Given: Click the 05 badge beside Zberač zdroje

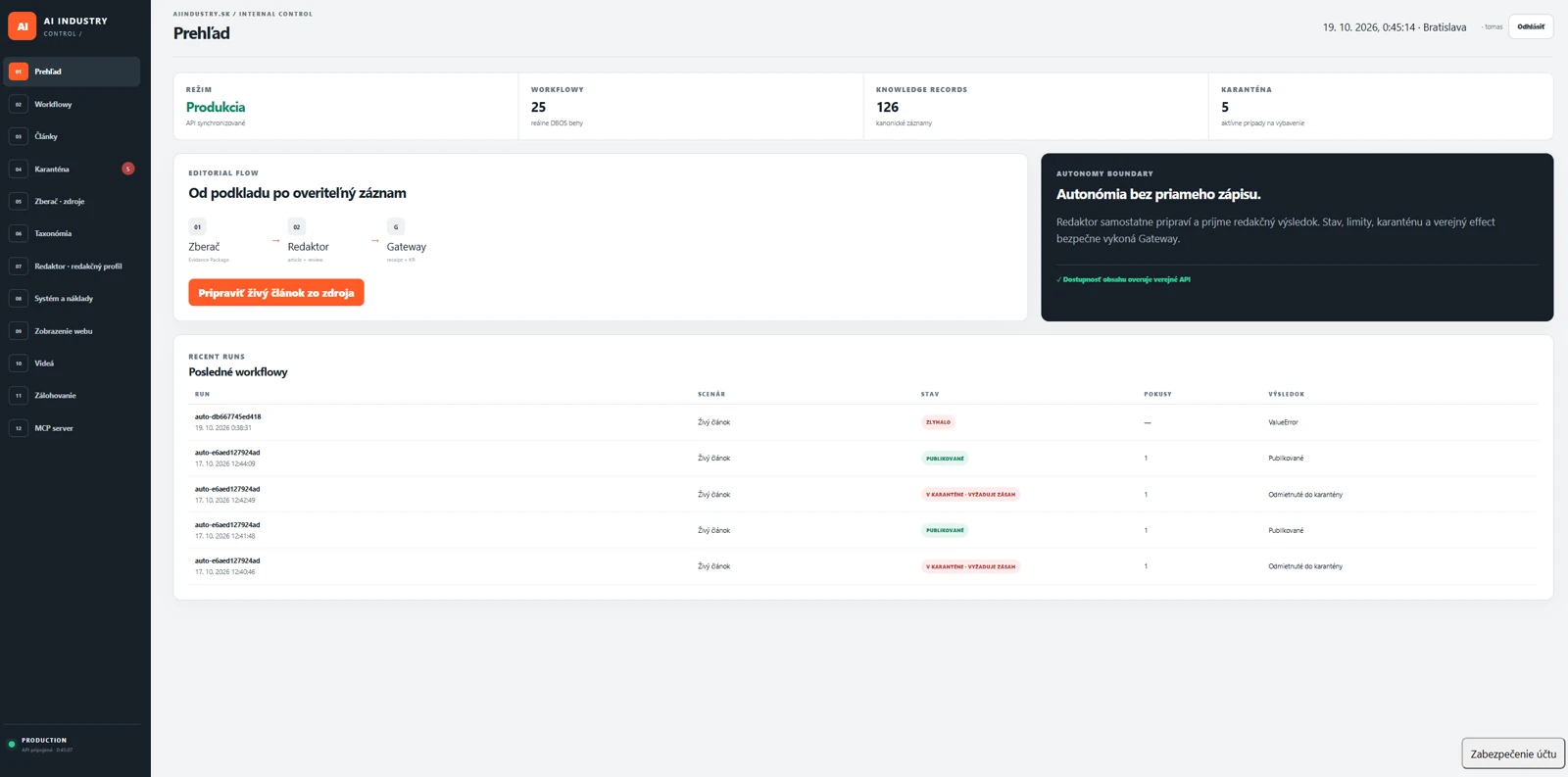Looking at the screenshot, I should click(18, 201).
